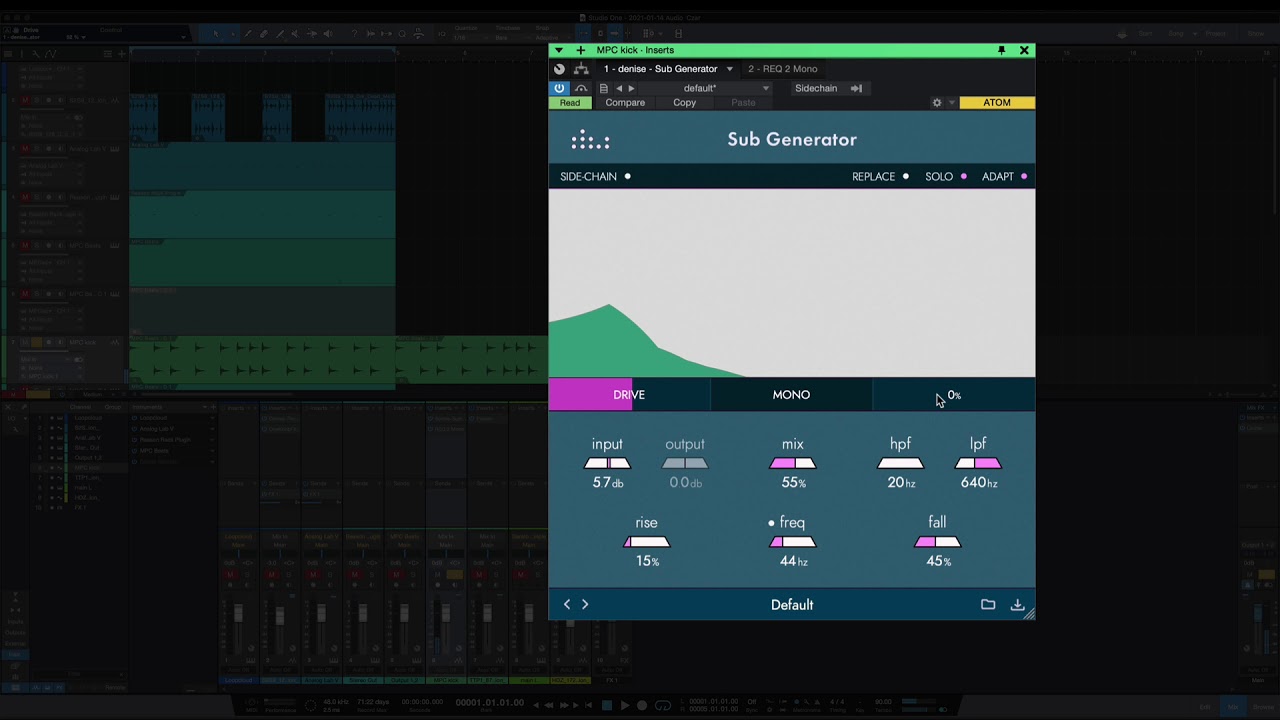Open preset folder icon
The height and width of the screenshot is (720, 1280).
pos(988,604)
